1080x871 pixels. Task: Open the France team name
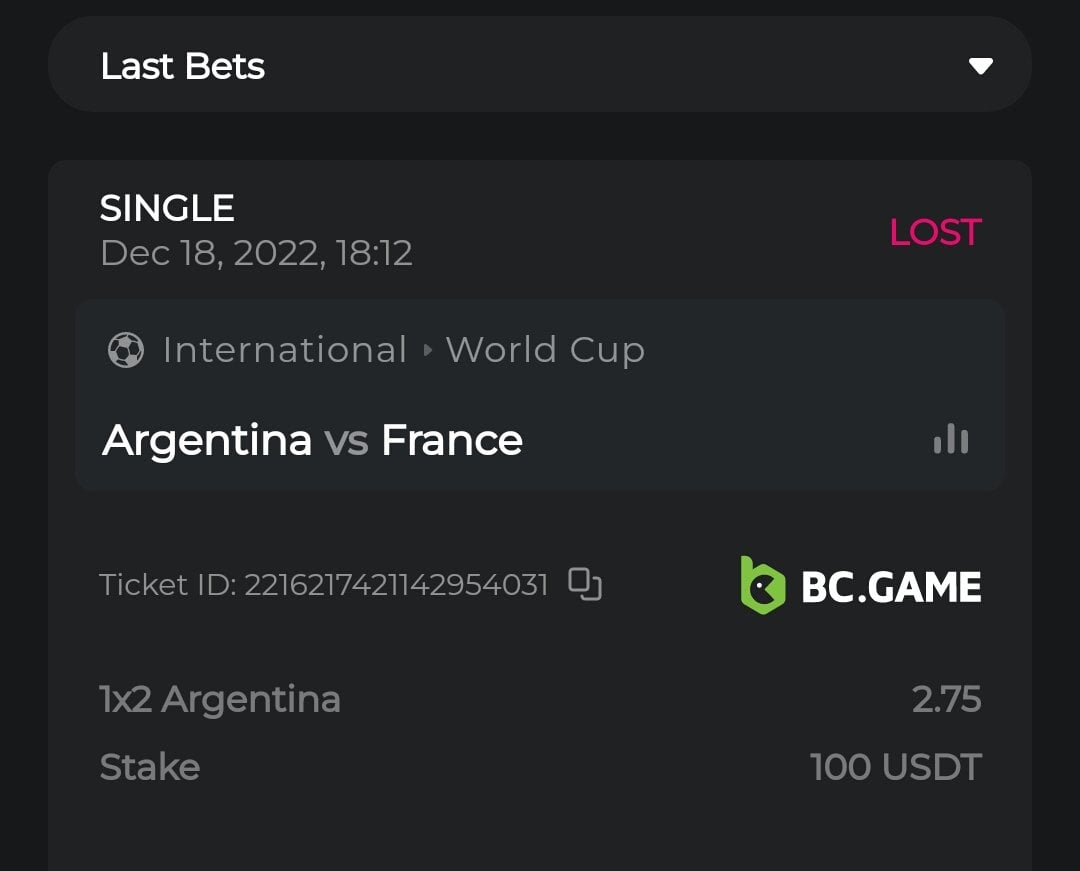pos(452,440)
